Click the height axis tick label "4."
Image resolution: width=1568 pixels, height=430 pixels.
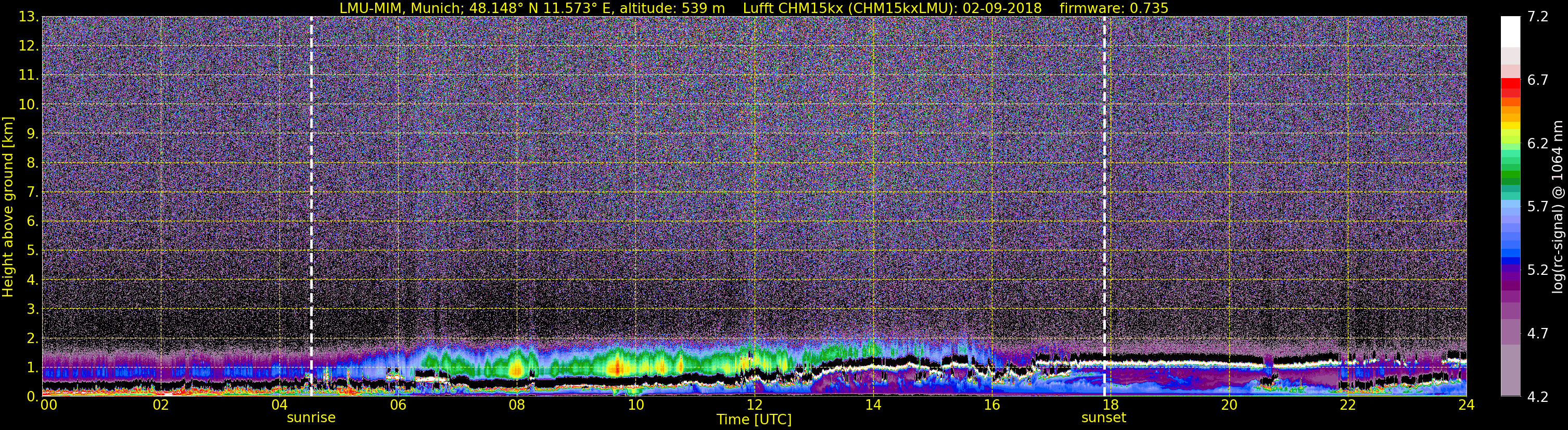coord(32,280)
